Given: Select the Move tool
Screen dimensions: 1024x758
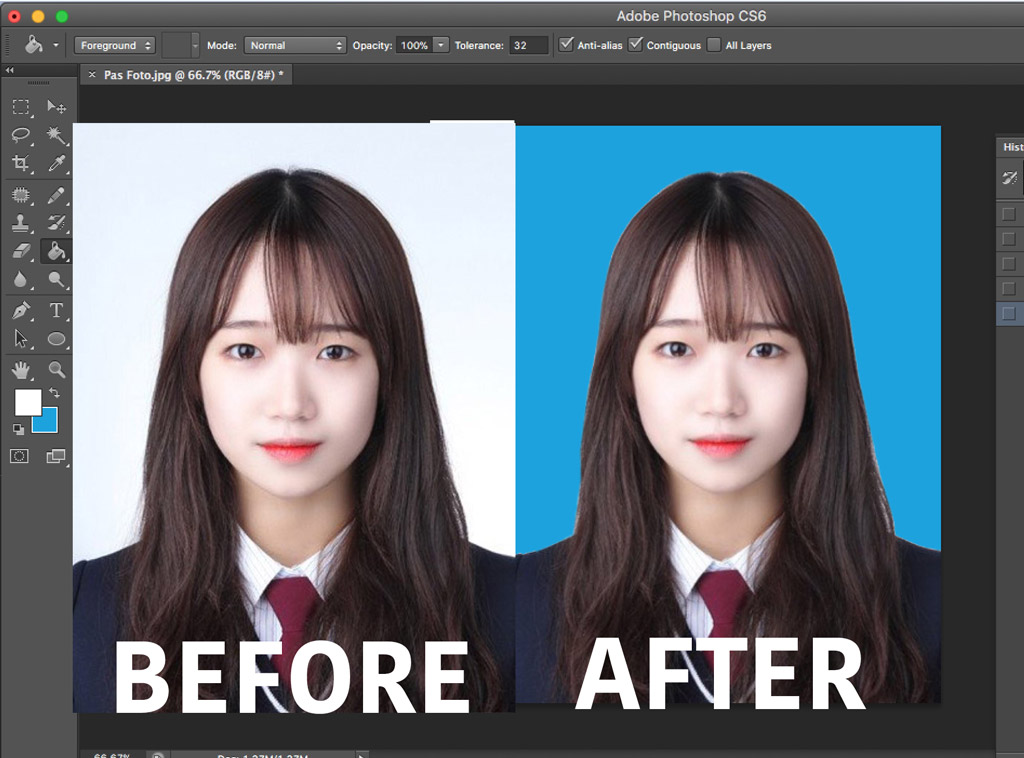Looking at the screenshot, I should point(57,108).
